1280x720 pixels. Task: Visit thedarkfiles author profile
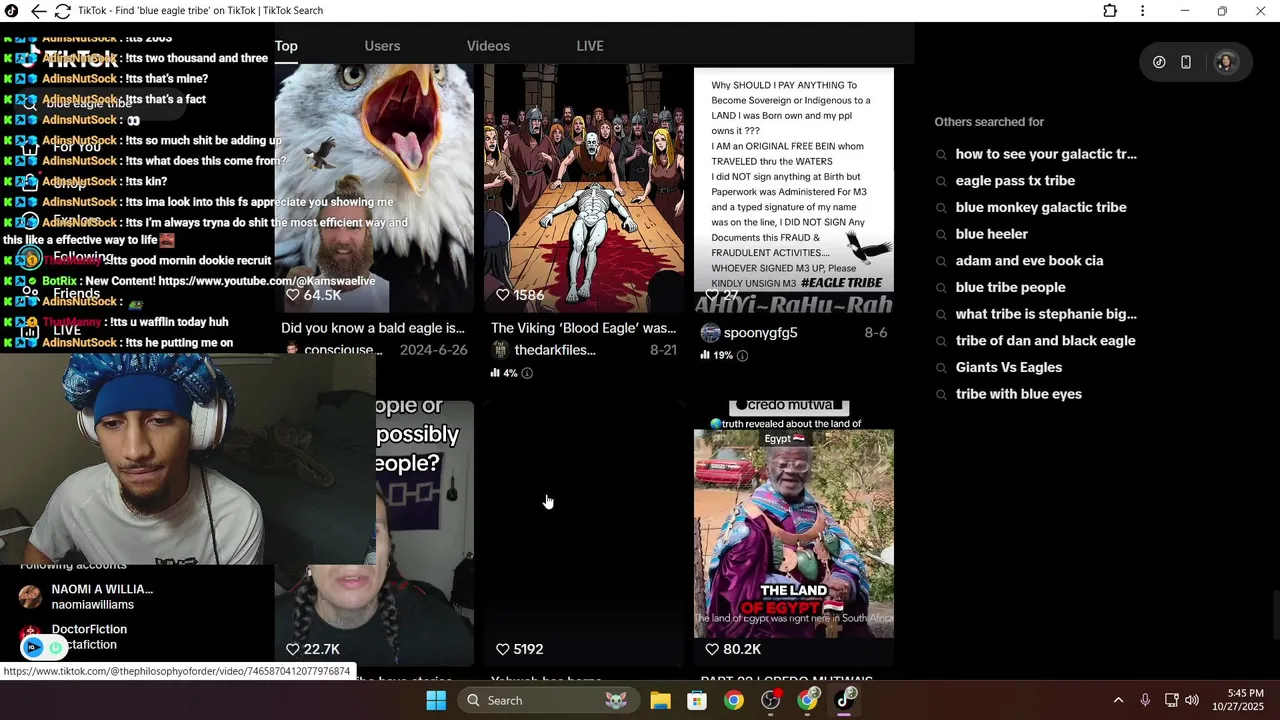(x=555, y=350)
